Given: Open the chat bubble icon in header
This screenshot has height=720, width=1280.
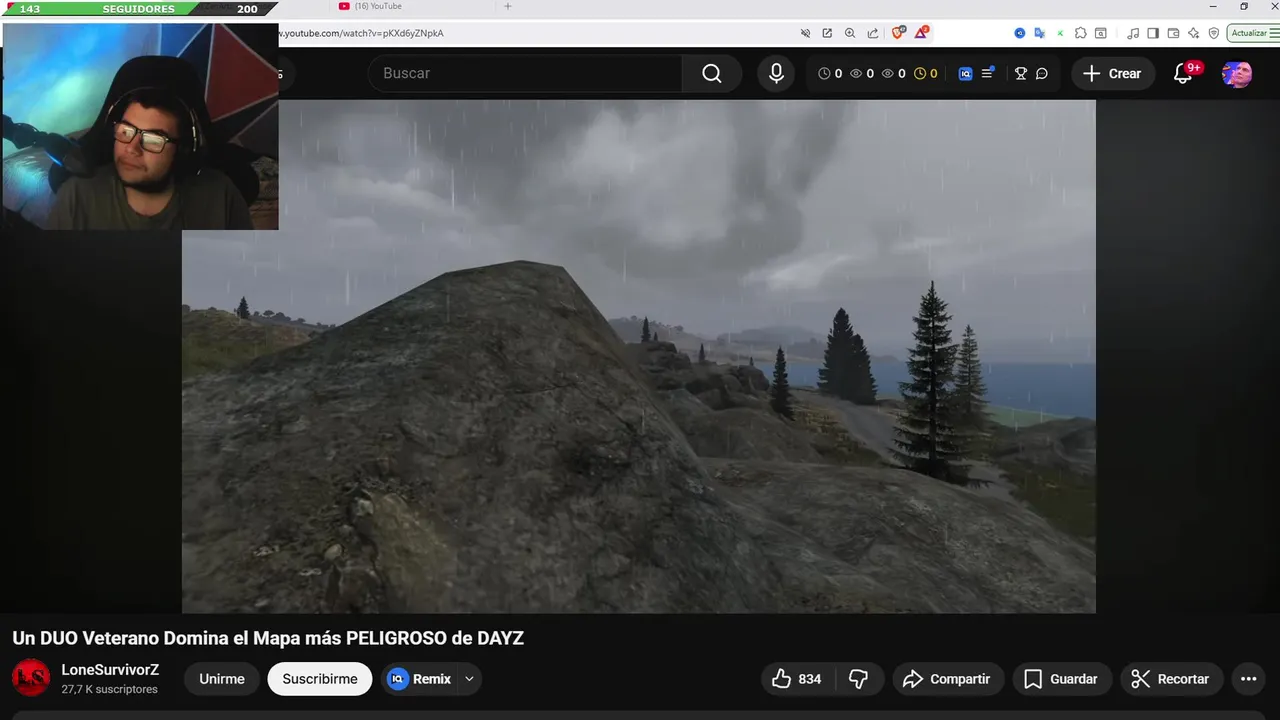Looking at the screenshot, I should 1042,73.
